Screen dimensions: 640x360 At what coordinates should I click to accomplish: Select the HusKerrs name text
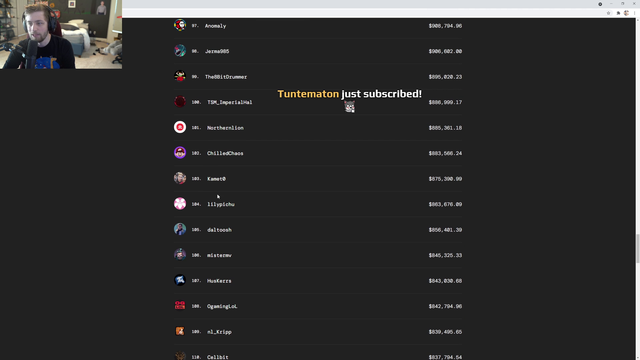click(219, 281)
